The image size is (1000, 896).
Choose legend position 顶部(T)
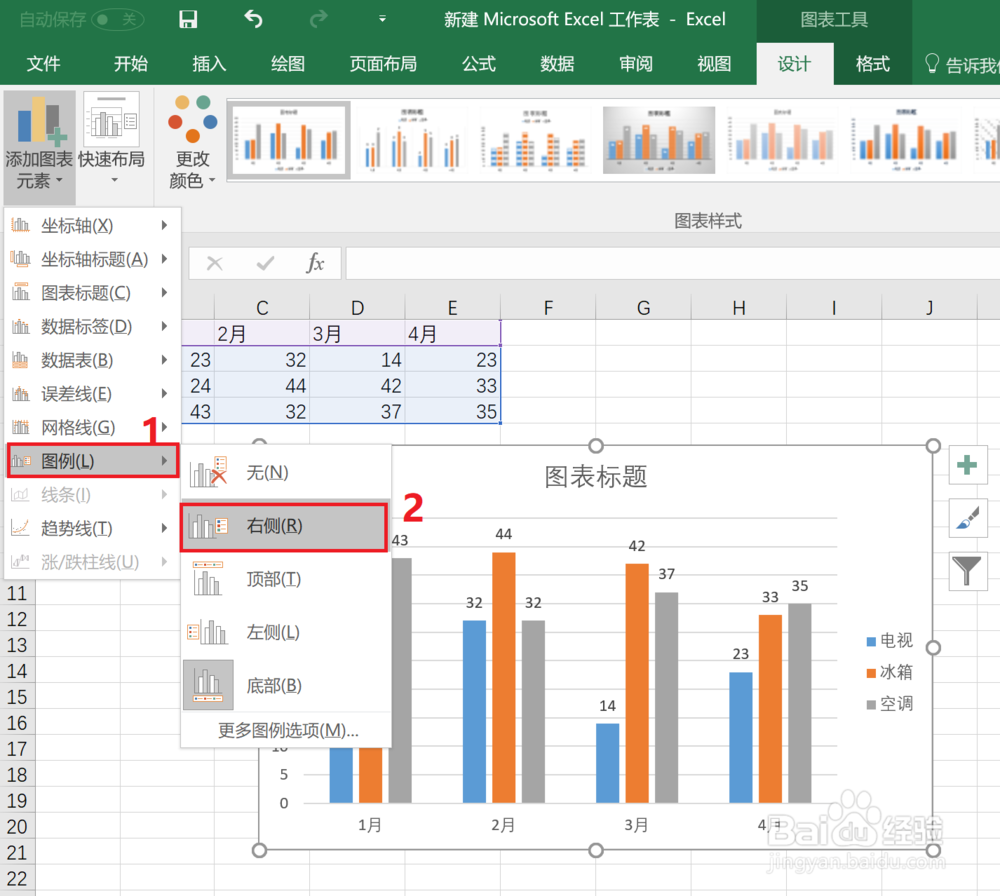285,579
